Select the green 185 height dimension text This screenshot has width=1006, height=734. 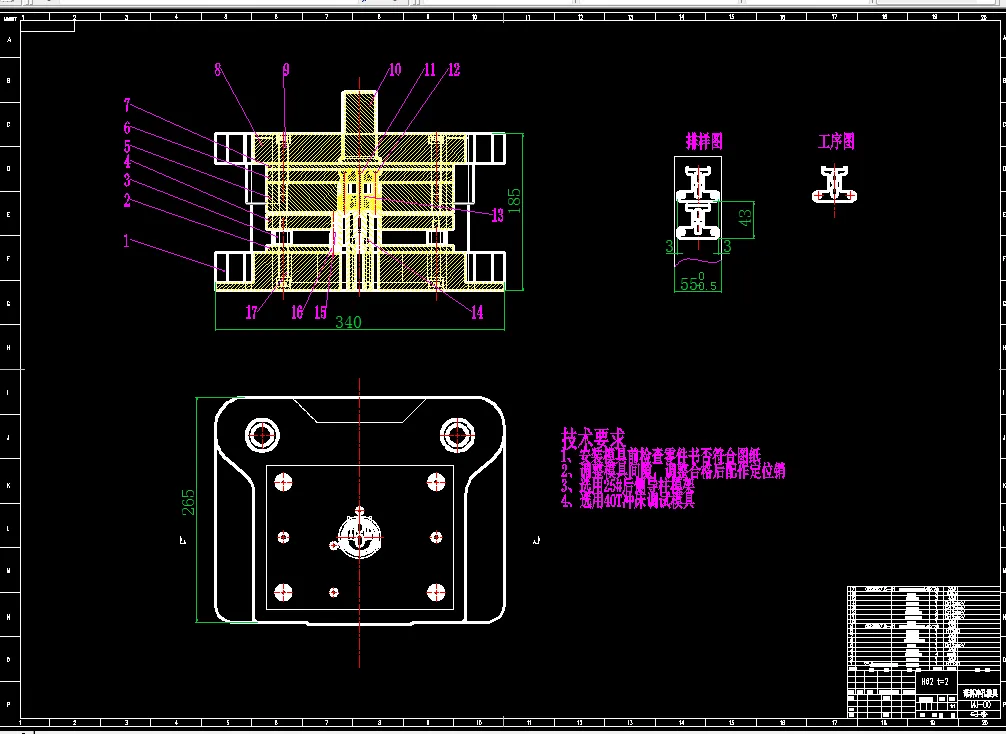515,200
